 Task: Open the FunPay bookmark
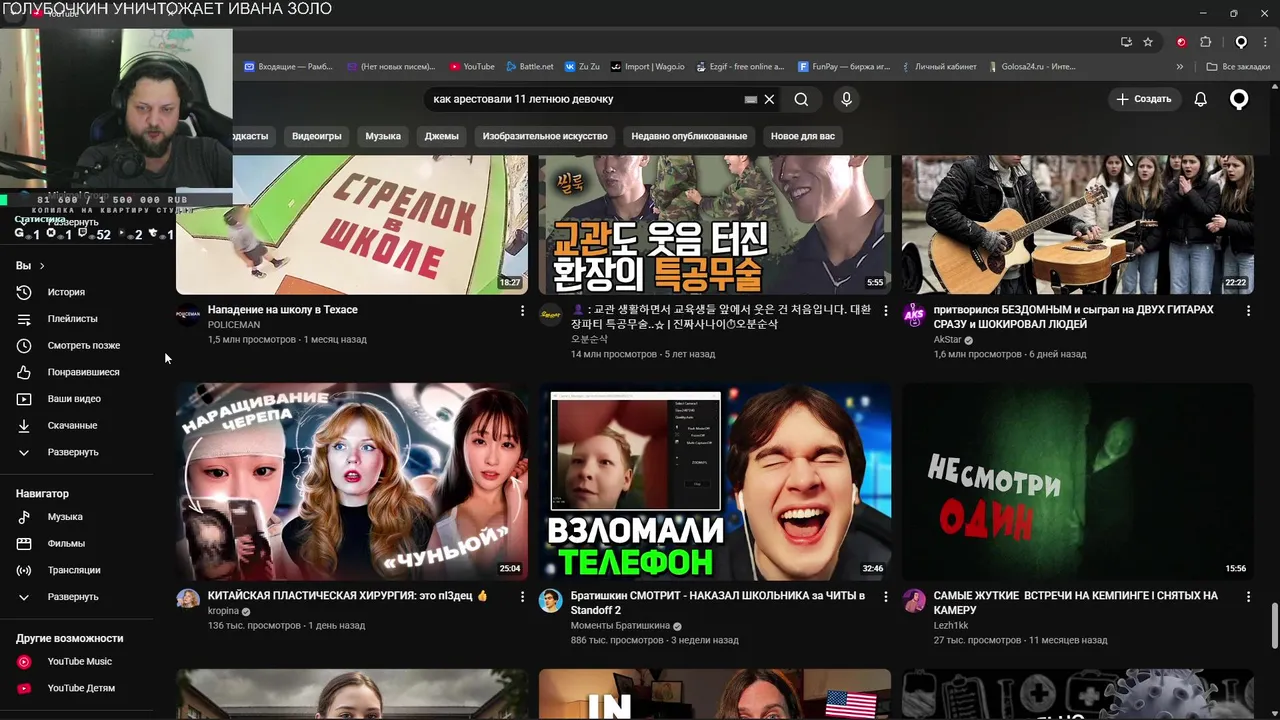(x=844, y=67)
